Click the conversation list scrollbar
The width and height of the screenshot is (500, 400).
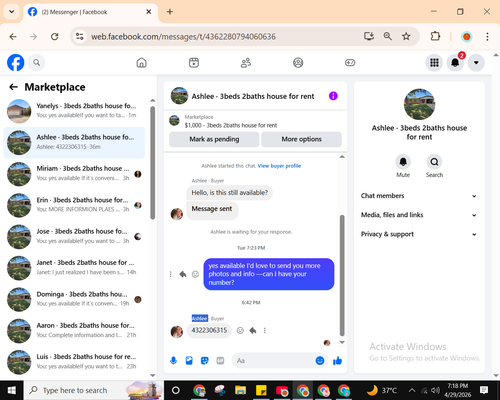coord(152,163)
